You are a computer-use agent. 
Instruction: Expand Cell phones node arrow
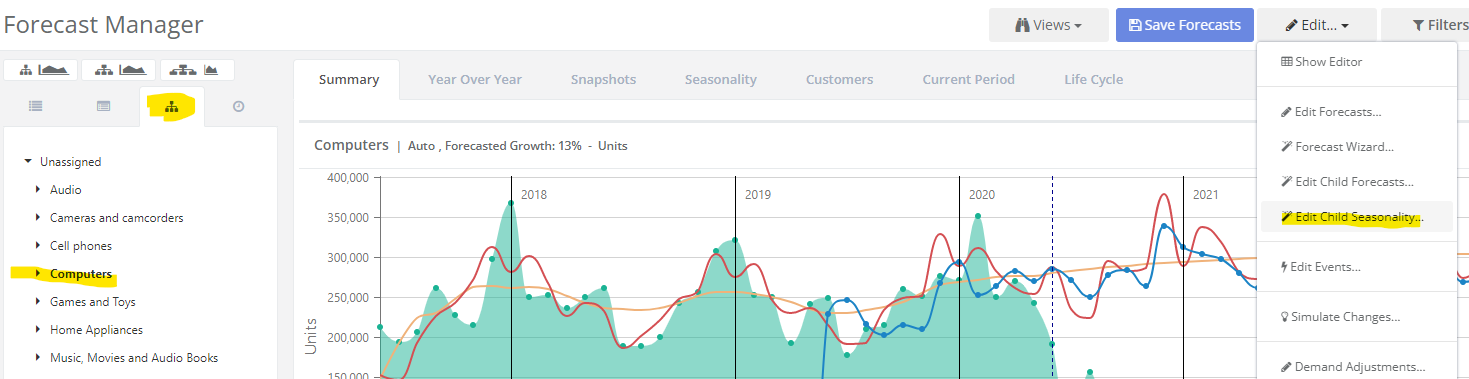[x=38, y=245]
